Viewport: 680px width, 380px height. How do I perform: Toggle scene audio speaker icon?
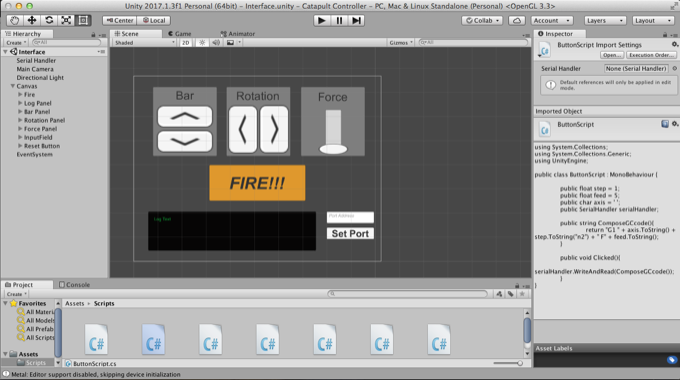coord(216,43)
